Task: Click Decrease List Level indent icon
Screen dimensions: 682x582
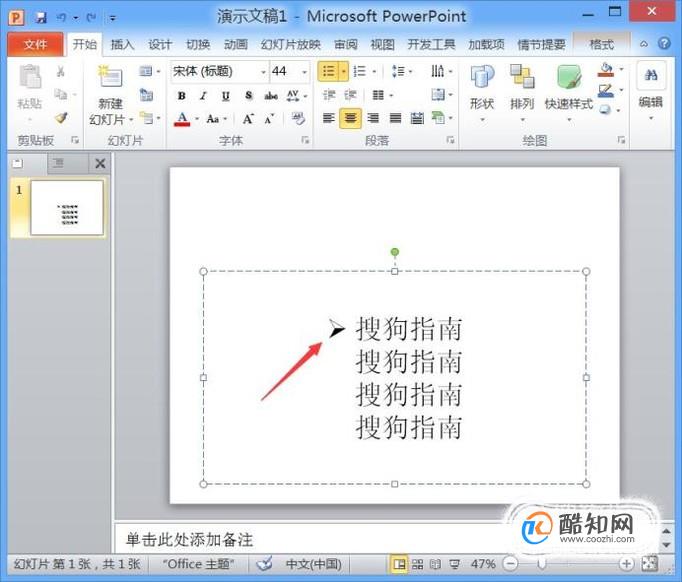Action: point(329,95)
